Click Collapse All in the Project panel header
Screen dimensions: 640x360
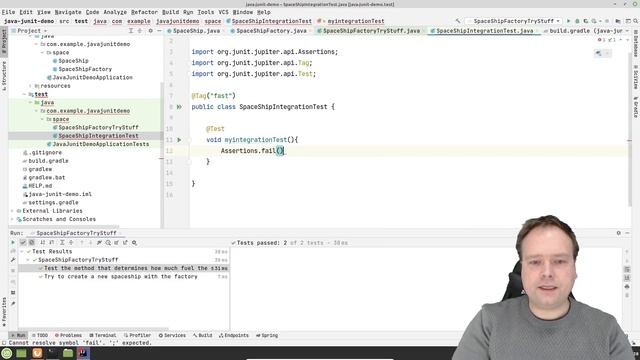pyautogui.click(x=140, y=31)
